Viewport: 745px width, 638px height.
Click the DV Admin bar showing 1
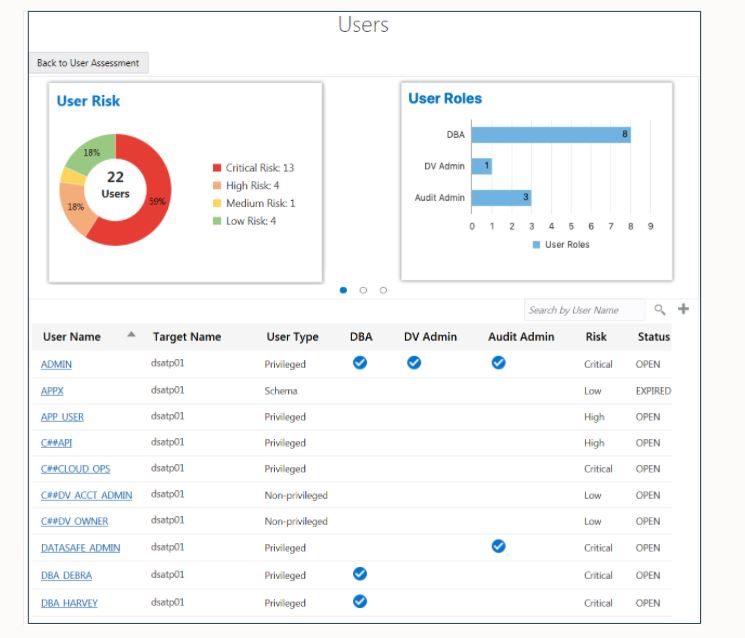[x=482, y=166]
